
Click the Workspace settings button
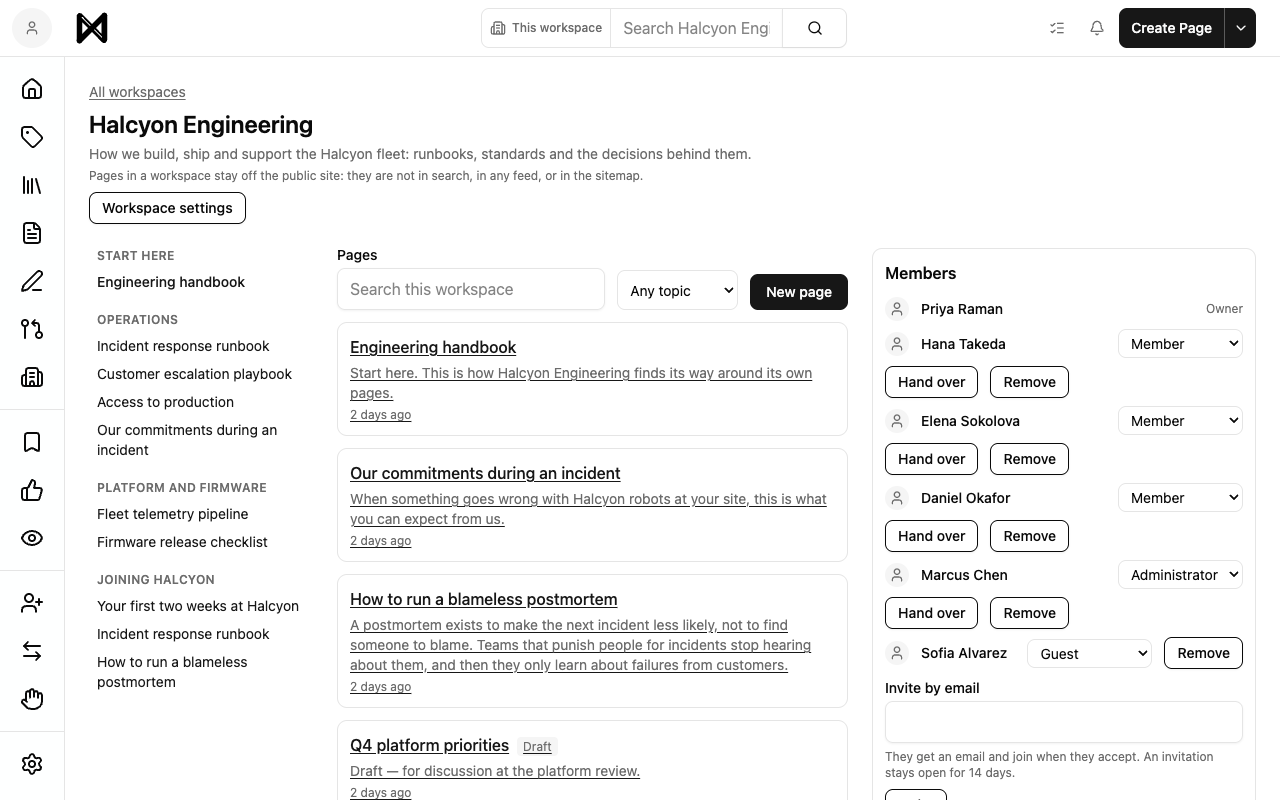167,208
